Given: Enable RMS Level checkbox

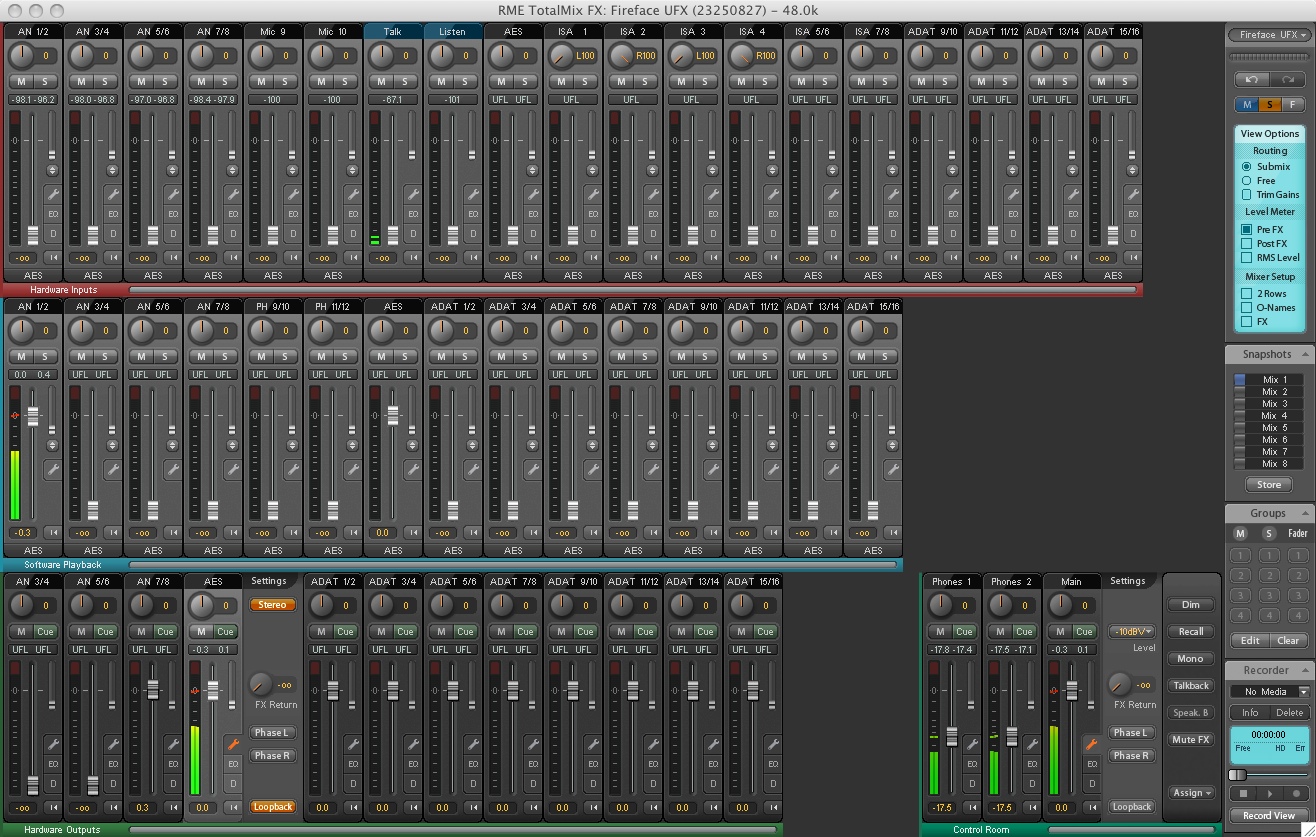Looking at the screenshot, I should click(1247, 257).
